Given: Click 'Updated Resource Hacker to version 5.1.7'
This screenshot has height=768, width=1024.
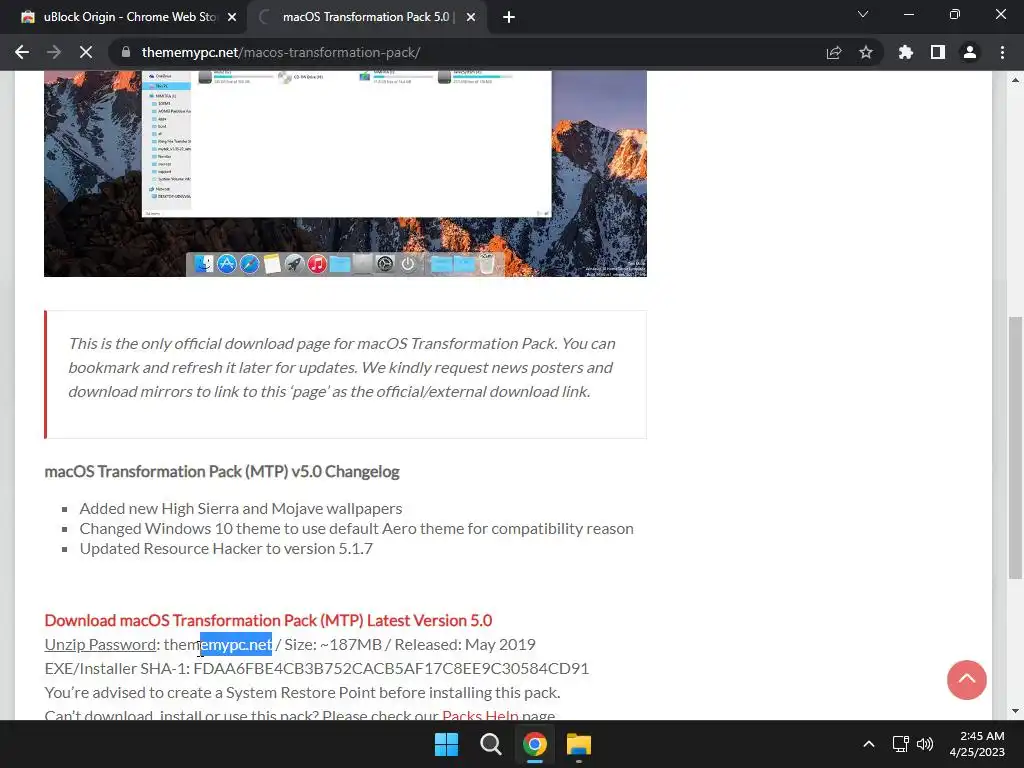Looking at the screenshot, I should pyautogui.click(x=226, y=549).
